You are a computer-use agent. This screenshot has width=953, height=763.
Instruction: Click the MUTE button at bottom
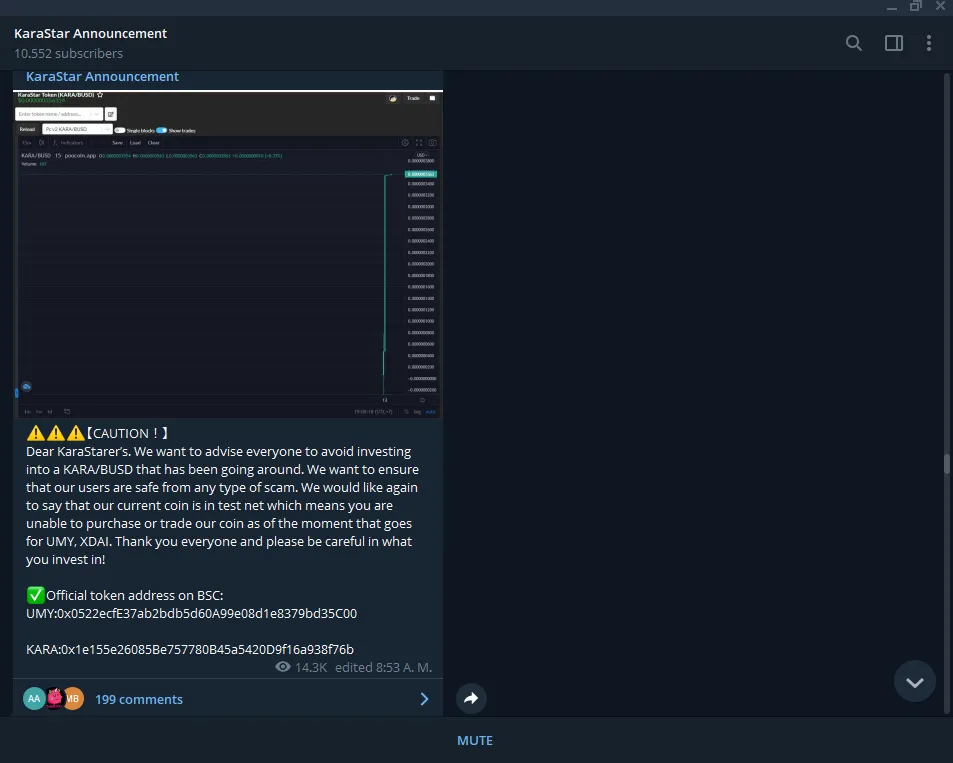(475, 741)
